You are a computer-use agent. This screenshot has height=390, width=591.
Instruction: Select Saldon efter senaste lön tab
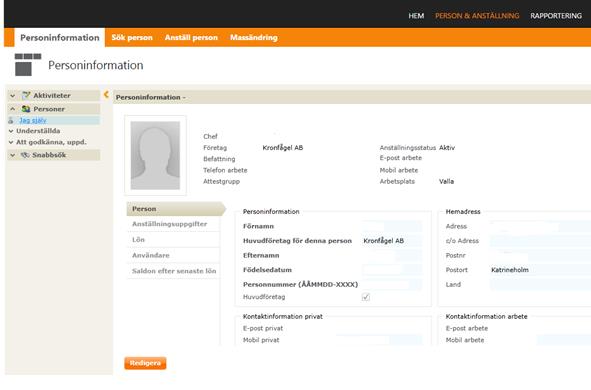pos(173,271)
